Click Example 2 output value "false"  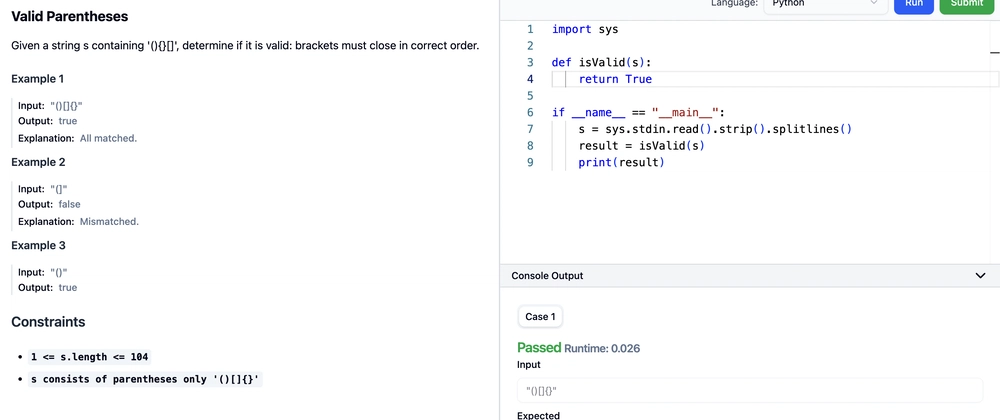click(x=70, y=204)
